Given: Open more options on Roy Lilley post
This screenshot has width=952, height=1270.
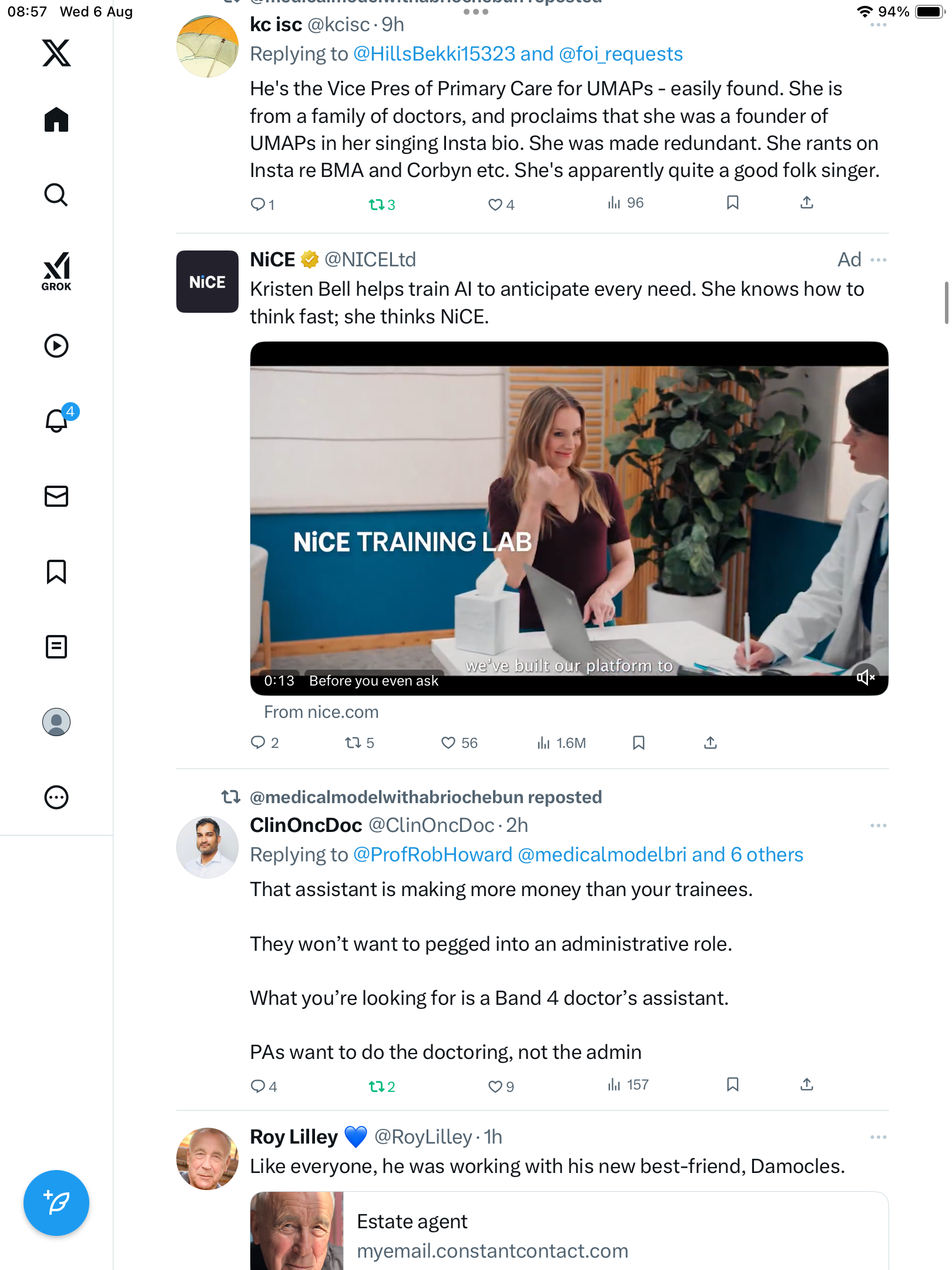Looking at the screenshot, I should click(879, 1137).
